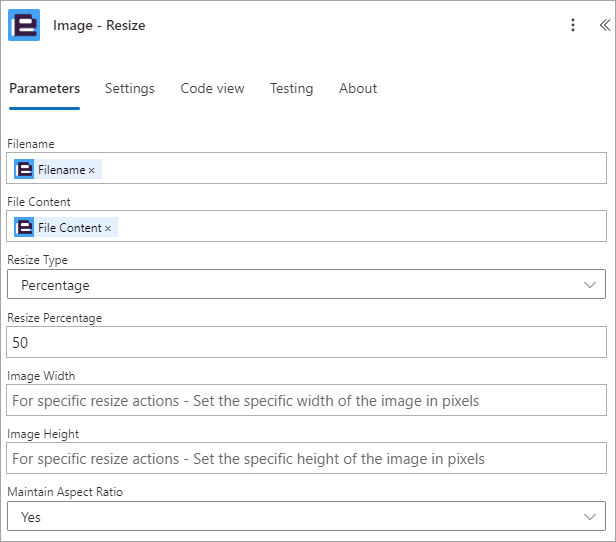Go to the Testing tab
The height and width of the screenshot is (542, 616).
click(292, 89)
